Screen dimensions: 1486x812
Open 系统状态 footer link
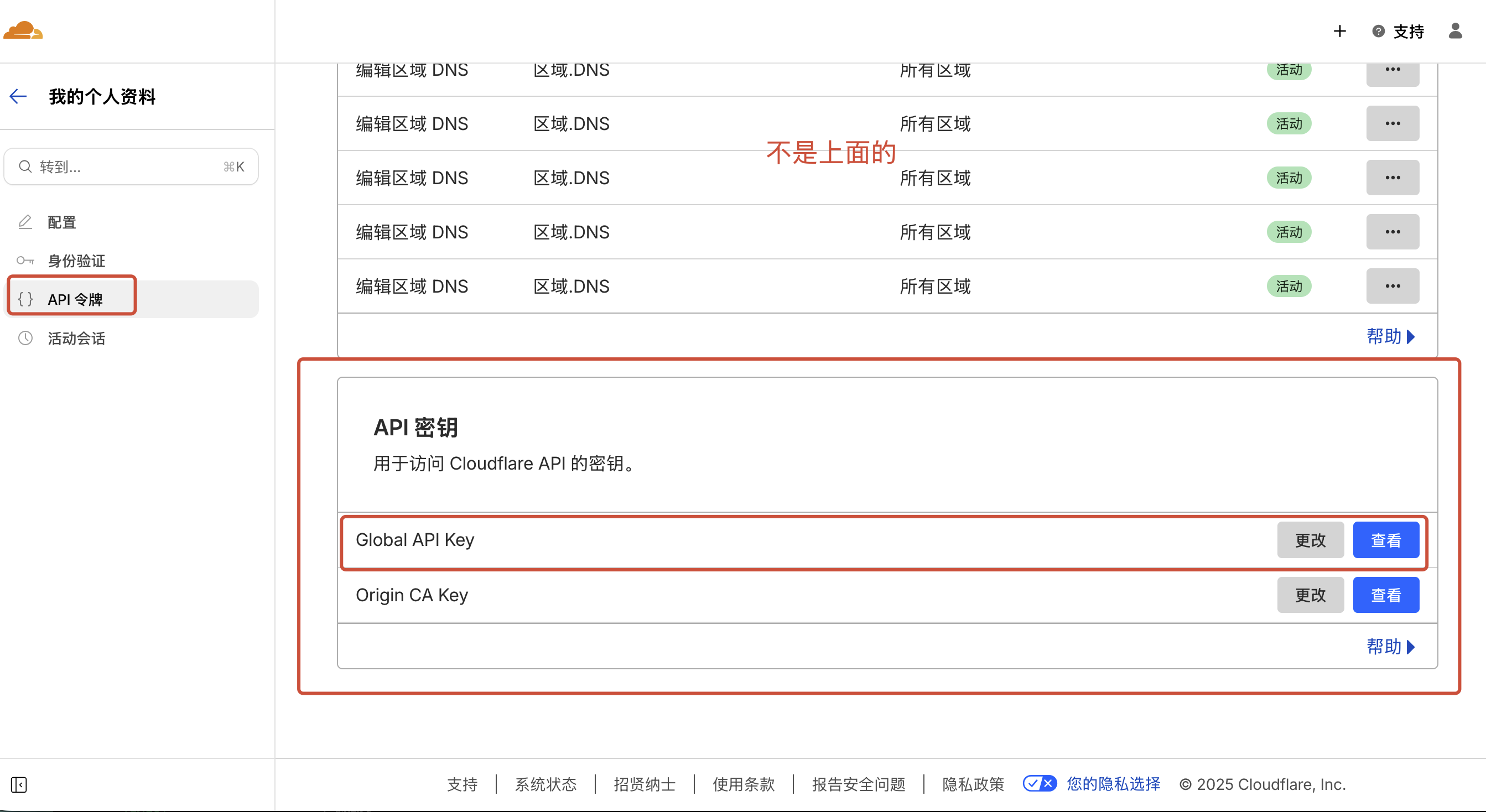point(545,784)
